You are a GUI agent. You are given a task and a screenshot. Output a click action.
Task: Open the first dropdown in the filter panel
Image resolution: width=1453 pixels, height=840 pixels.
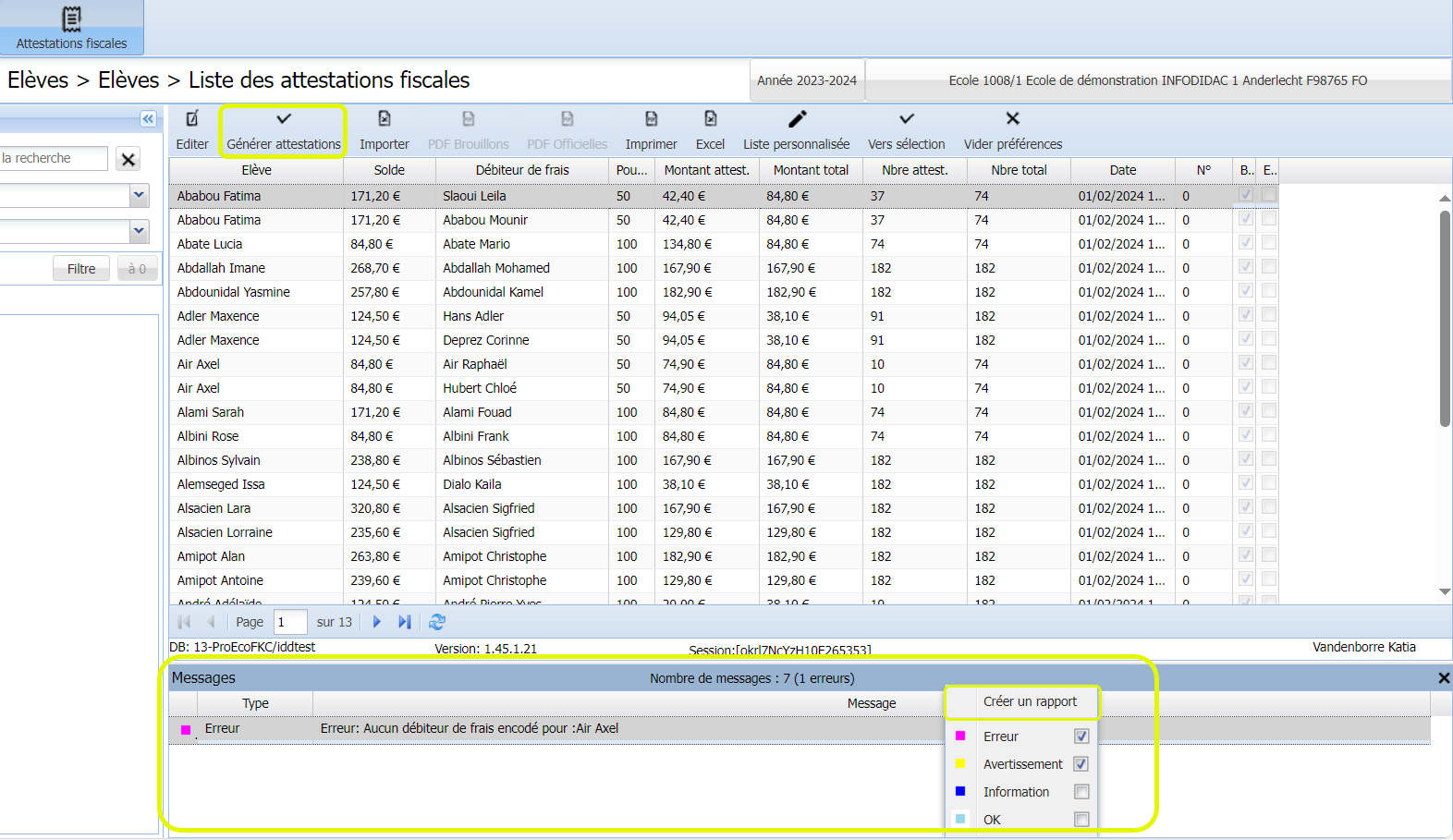coord(139,195)
